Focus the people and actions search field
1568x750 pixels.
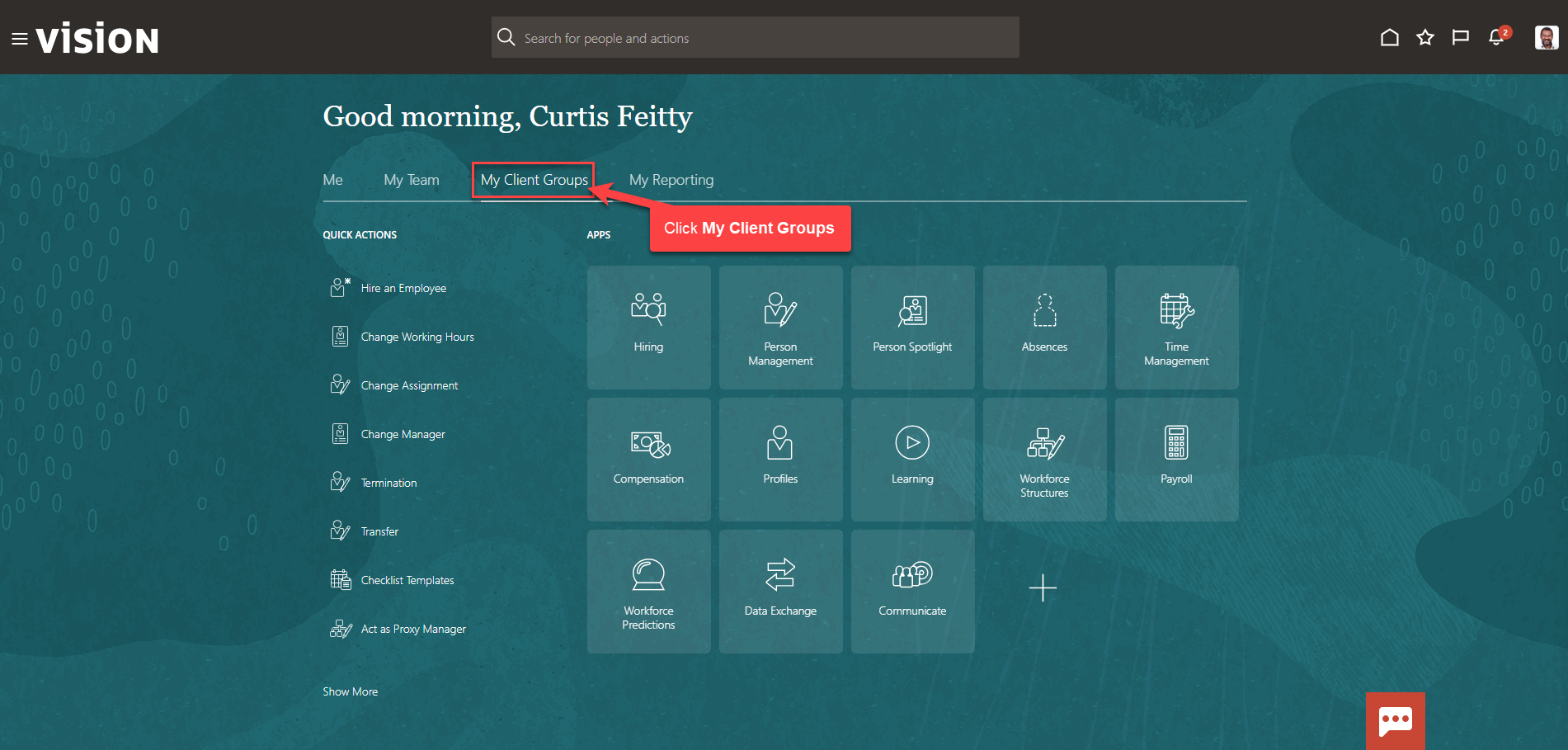[x=756, y=37]
